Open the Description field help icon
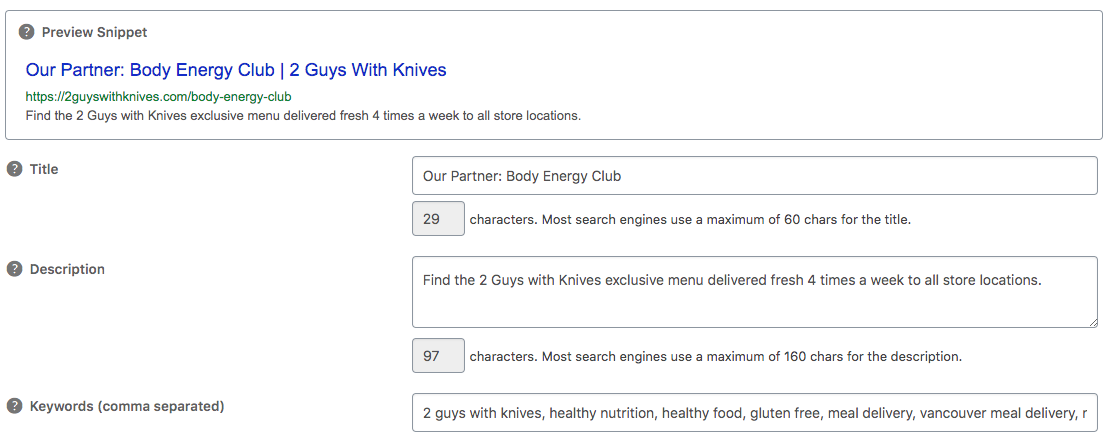1107x446 pixels. tap(15, 269)
